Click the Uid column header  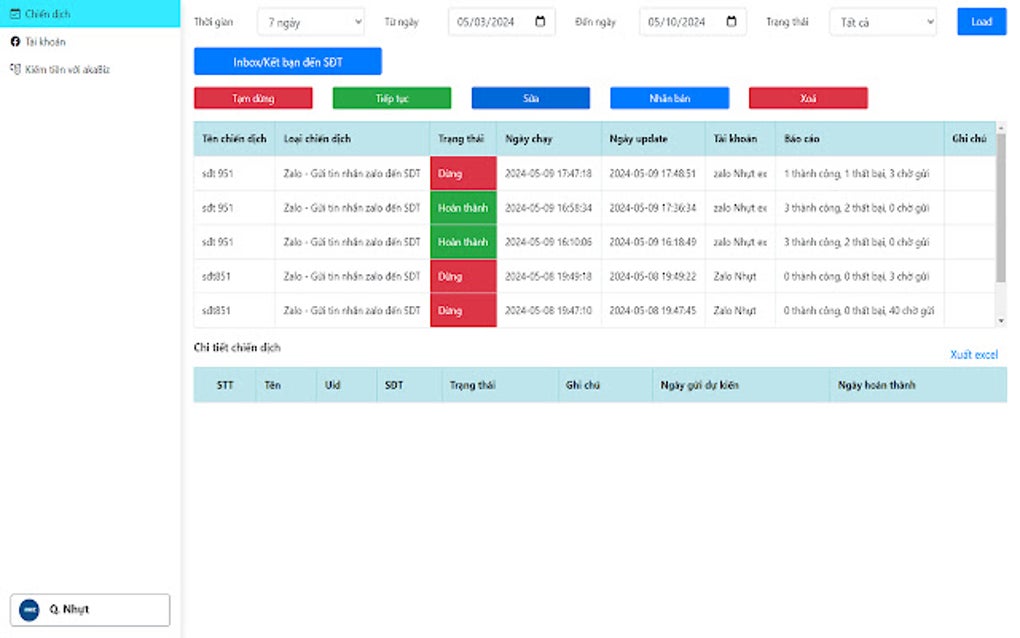coord(346,385)
